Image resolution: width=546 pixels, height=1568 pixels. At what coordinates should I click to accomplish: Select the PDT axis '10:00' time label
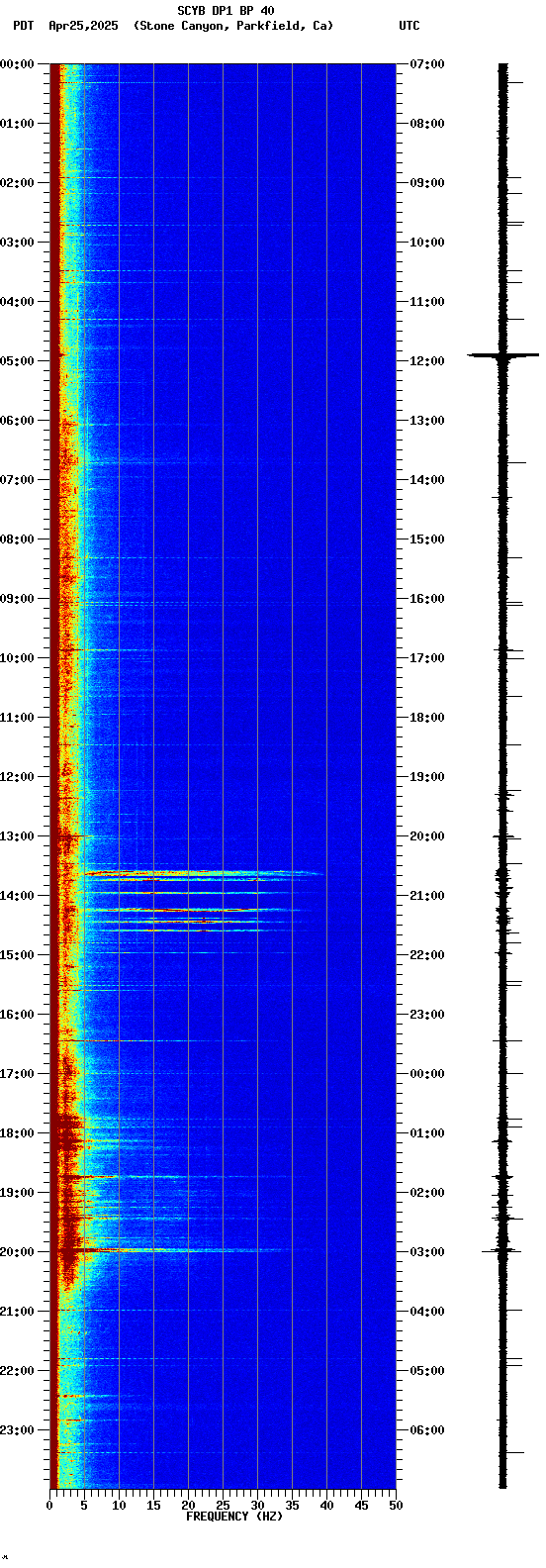[x=17, y=658]
